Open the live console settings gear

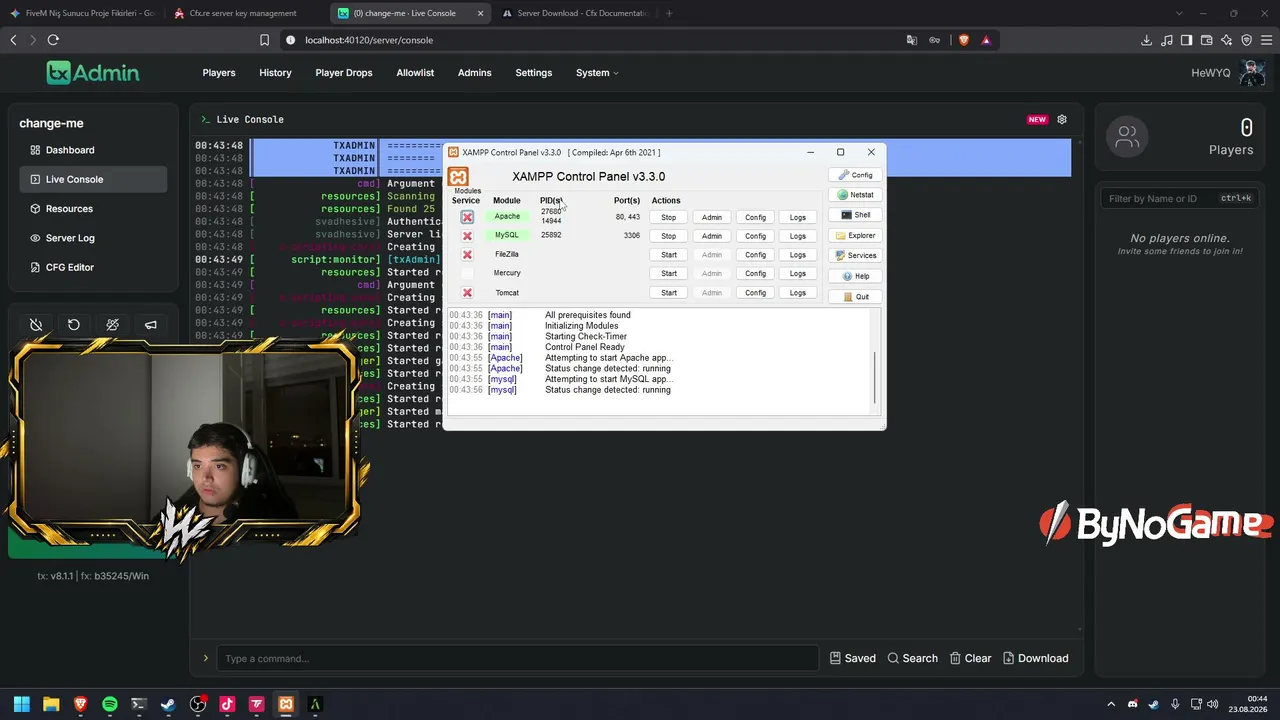[1062, 119]
